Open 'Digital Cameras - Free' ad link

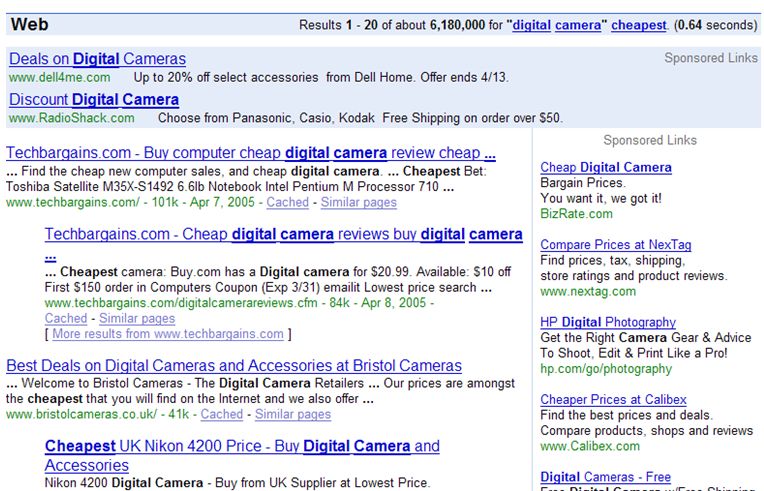click(606, 477)
